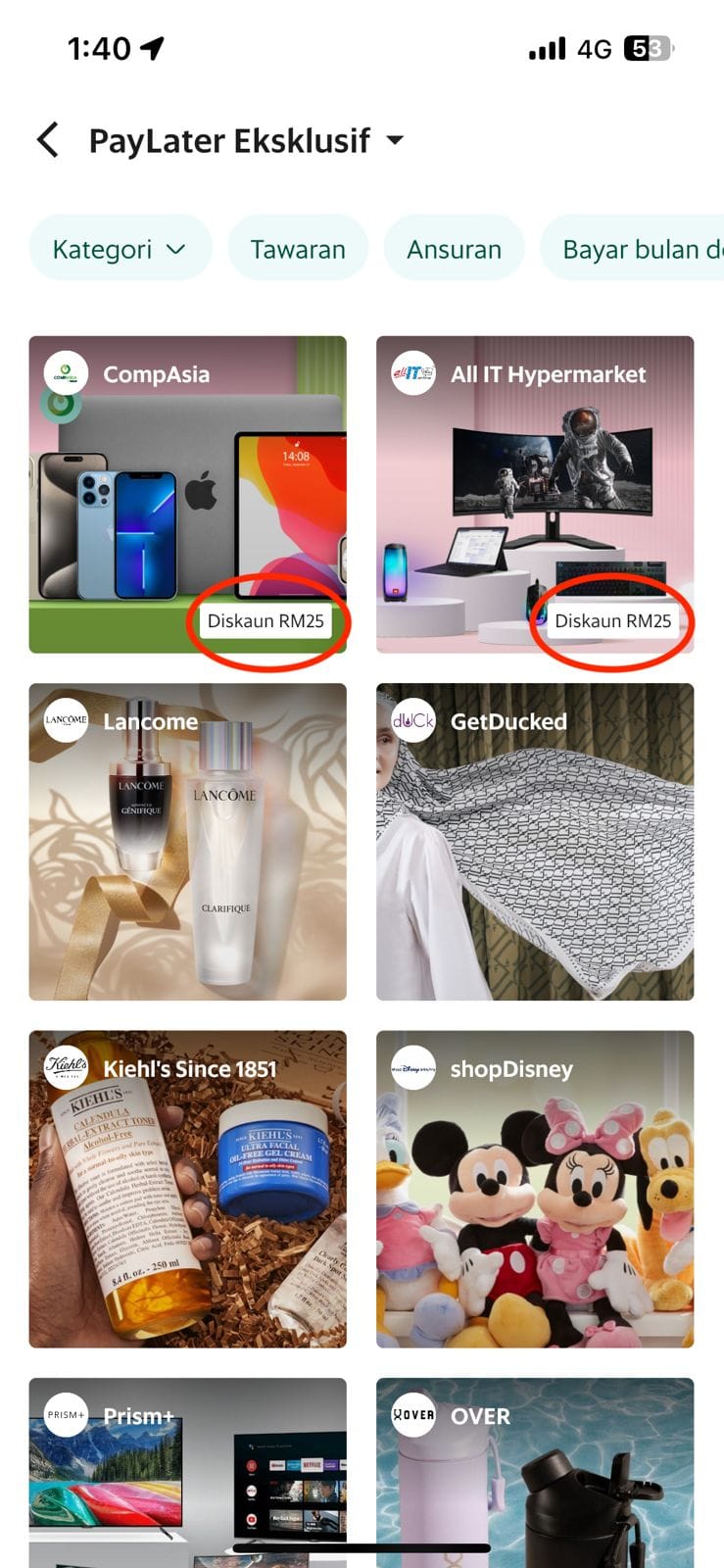Viewport: 724px width, 1568px height.
Task: Open the shopDisney plush toys card
Action: point(535,1189)
